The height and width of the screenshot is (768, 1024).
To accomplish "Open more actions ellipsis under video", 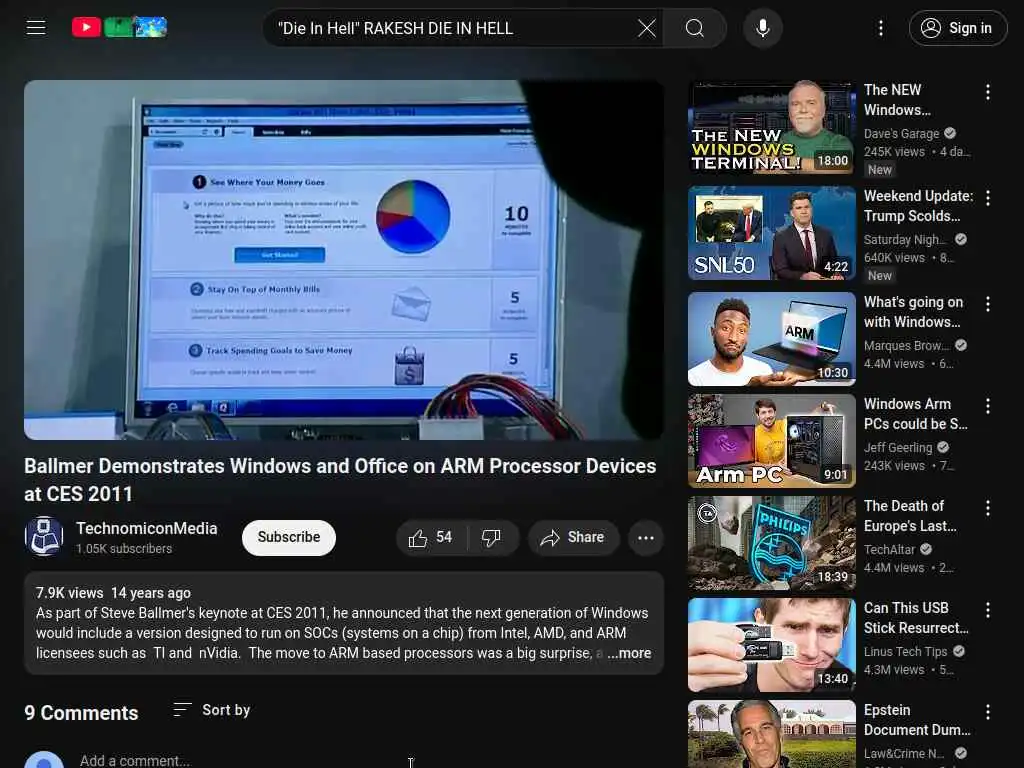I will tap(646, 537).
